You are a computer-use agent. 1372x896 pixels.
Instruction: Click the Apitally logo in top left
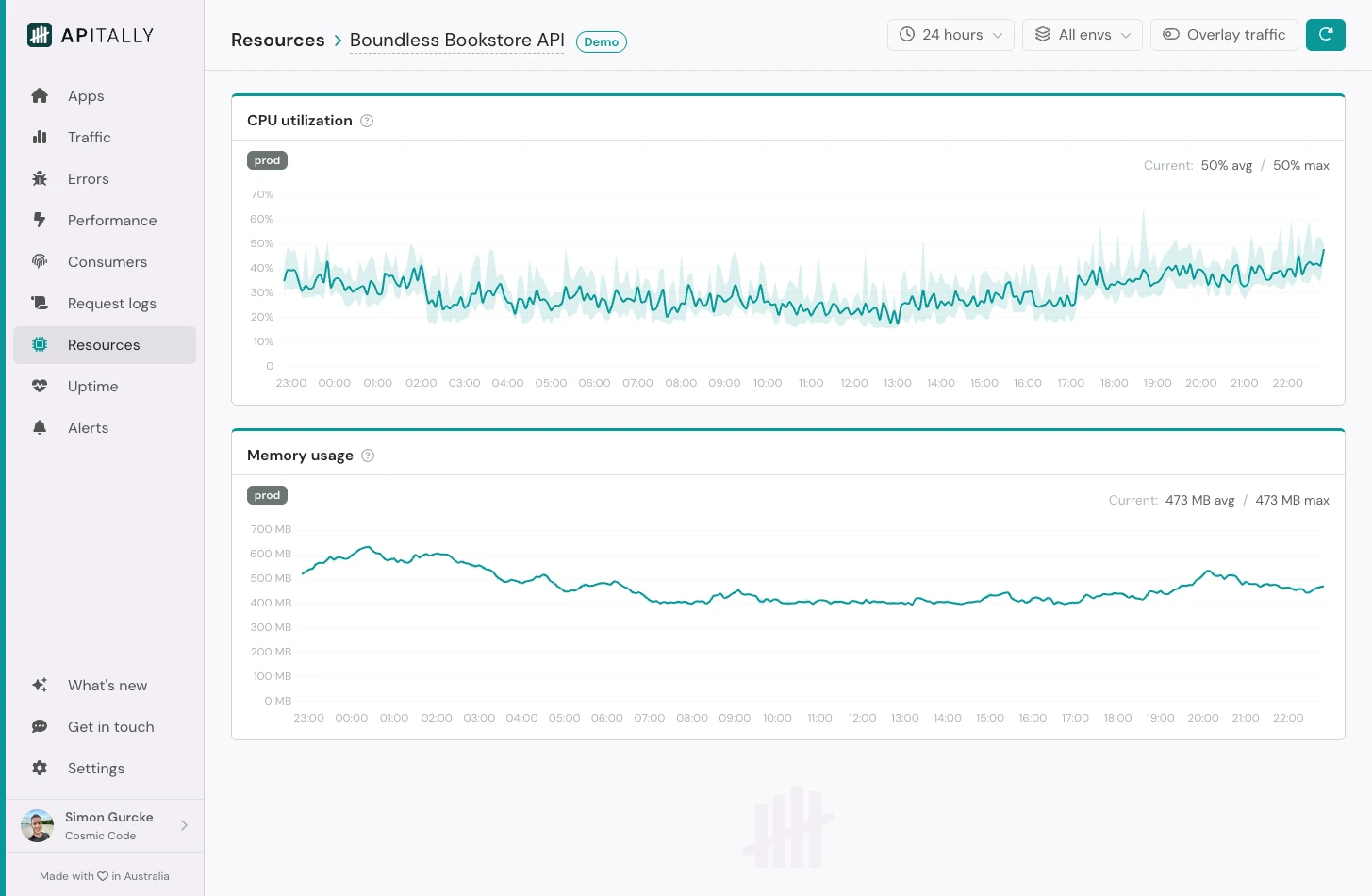pos(91,35)
